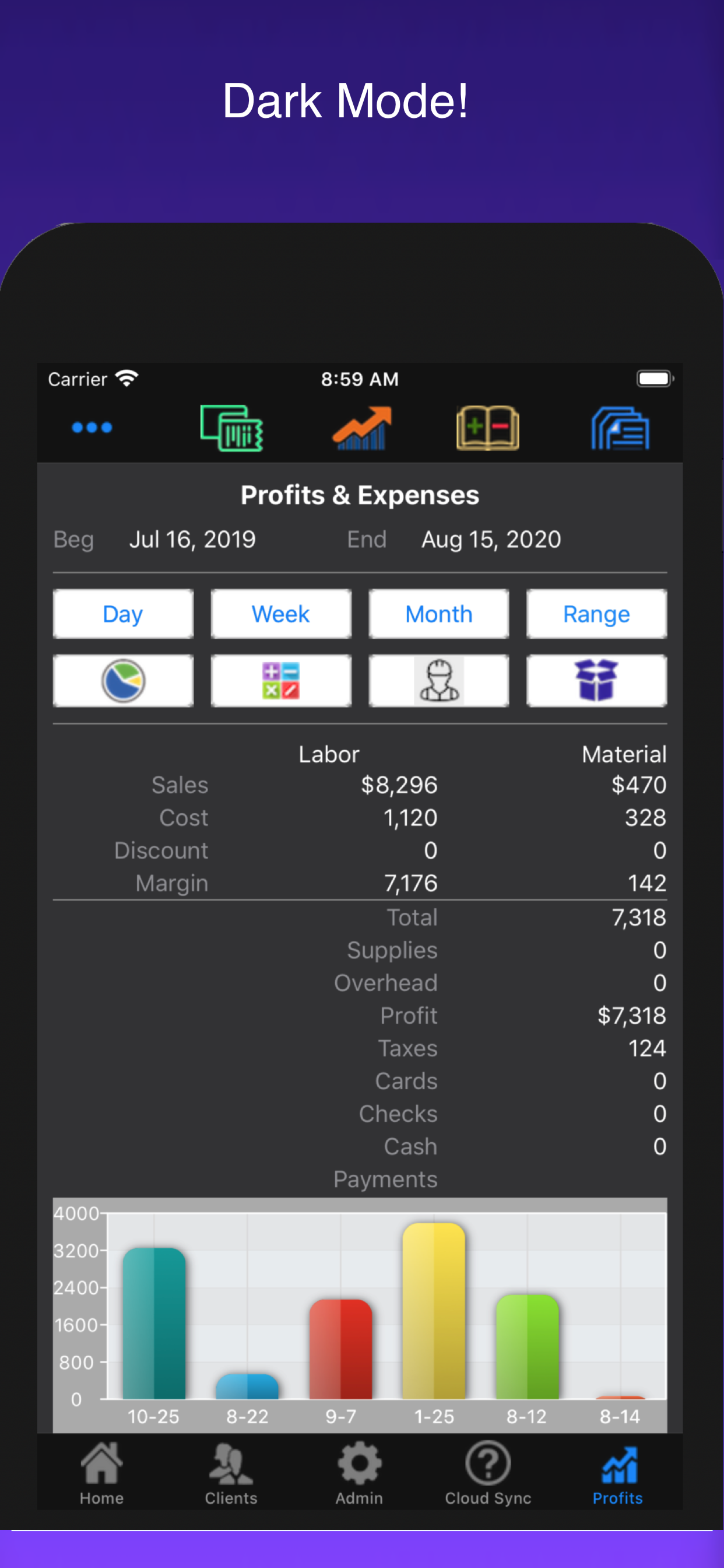Tap the yellow 1-25 chart bar

(434, 1311)
